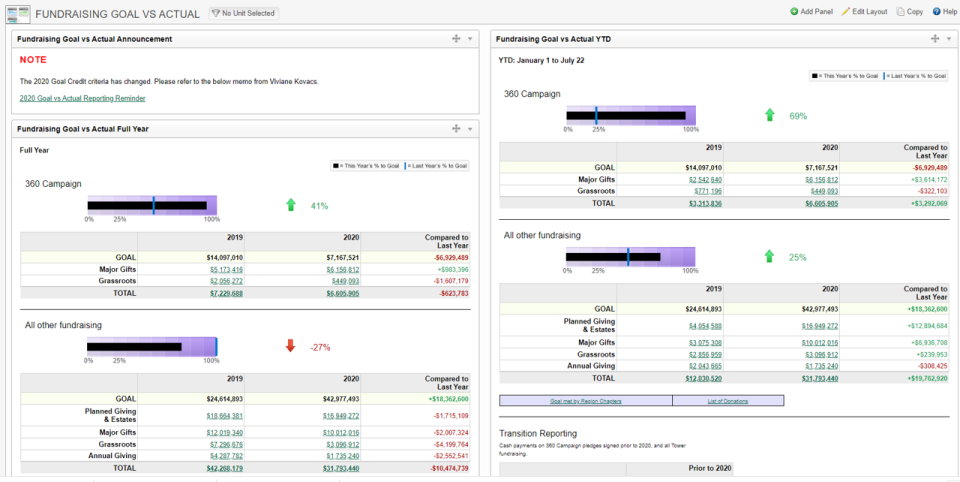Image resolution: width=960 pixels, height=482 pixels.
Task: Open the Full Year panel options dropdown arrow
Action: point(470,129)
